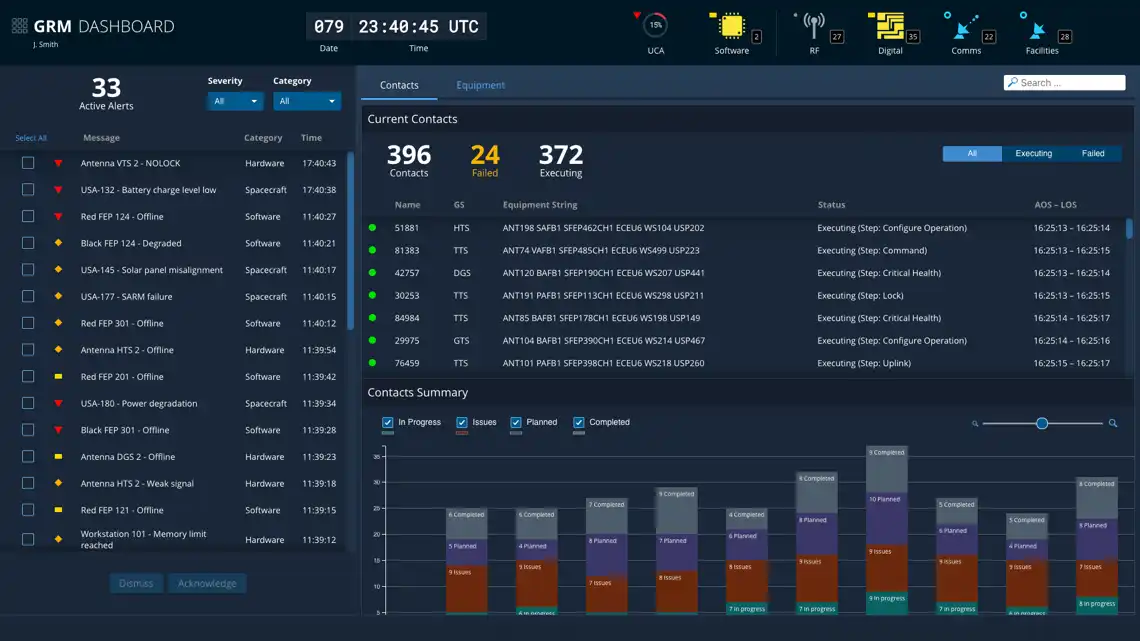Click yellow caution icon for Red FEP 201

click(58, 376)
